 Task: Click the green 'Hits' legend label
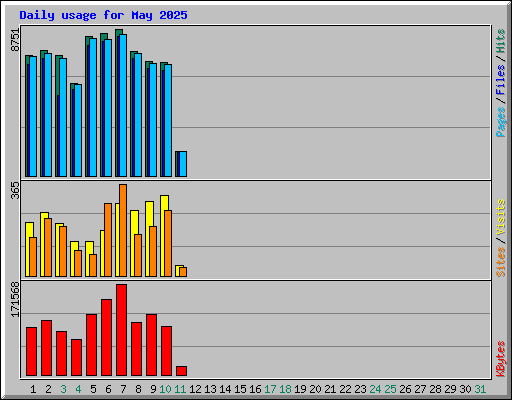pos(501,41)
